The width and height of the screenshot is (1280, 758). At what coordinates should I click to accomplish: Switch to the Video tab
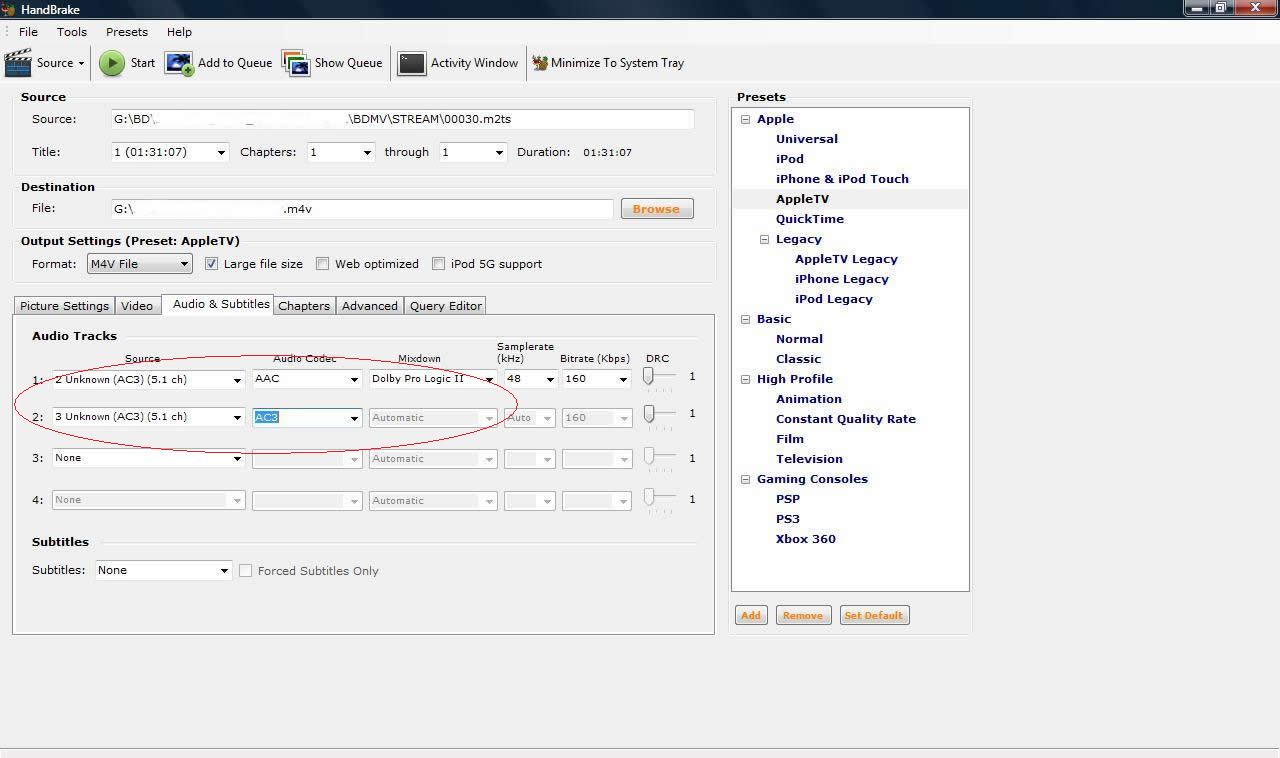[137, 306]
